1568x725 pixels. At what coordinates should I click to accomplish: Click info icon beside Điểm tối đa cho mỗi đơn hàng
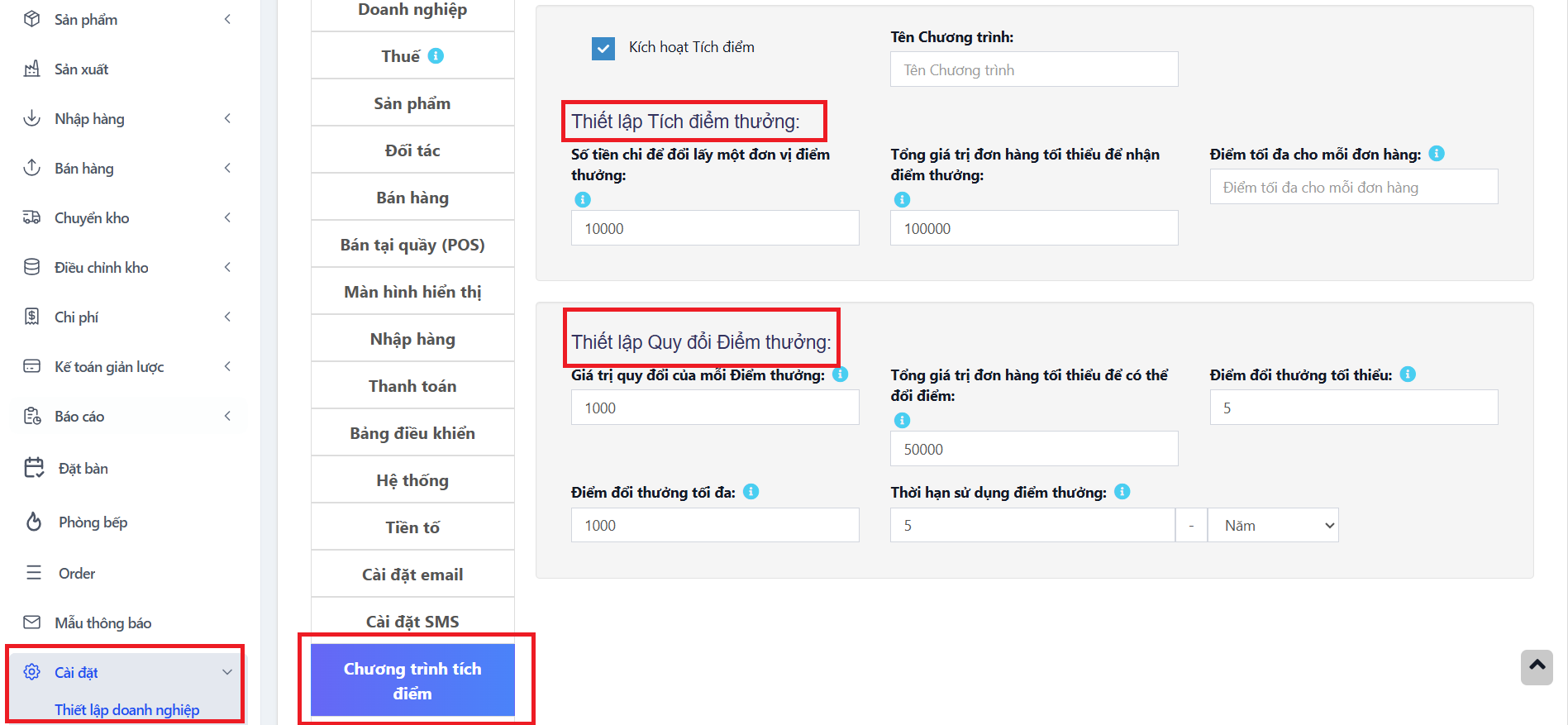(x=1437, y=154)
